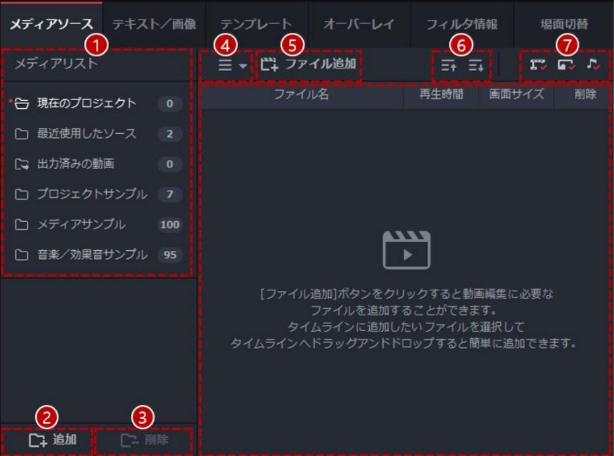The image size is (614, 456).
Task: Open the フィルタ情報 tab
Action: point(461,22)
